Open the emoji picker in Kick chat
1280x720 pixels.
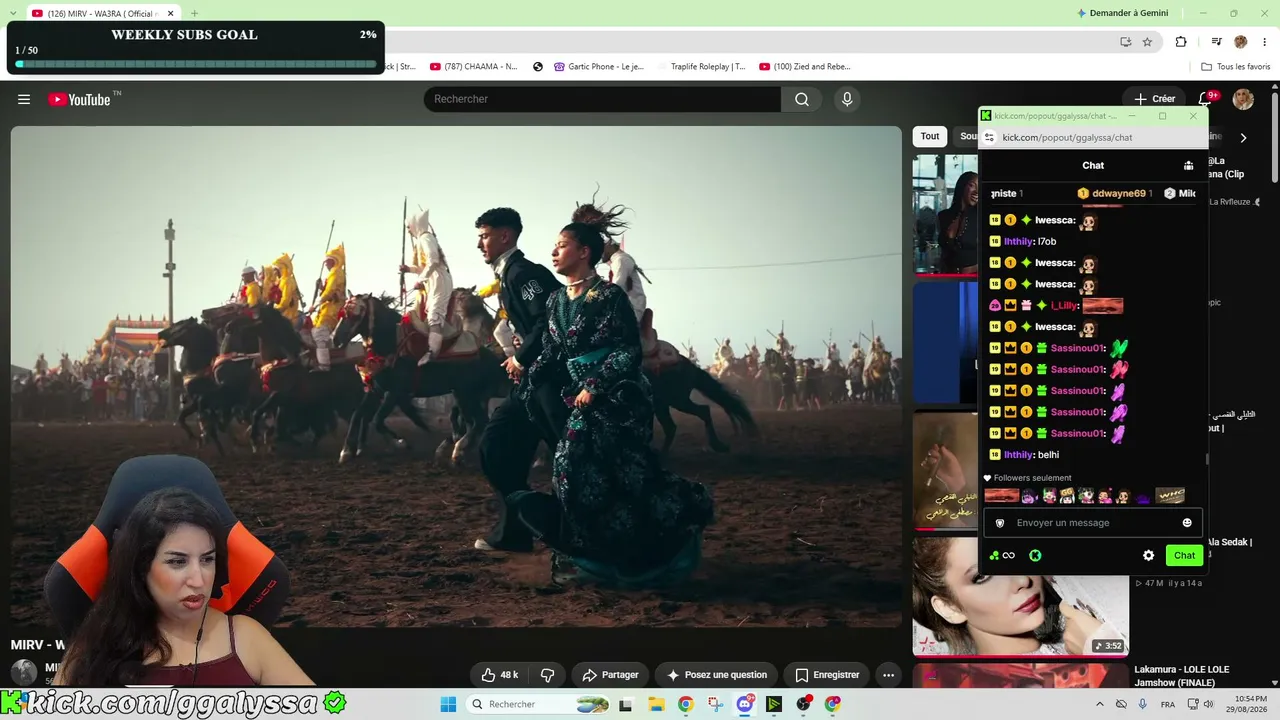1187,523
